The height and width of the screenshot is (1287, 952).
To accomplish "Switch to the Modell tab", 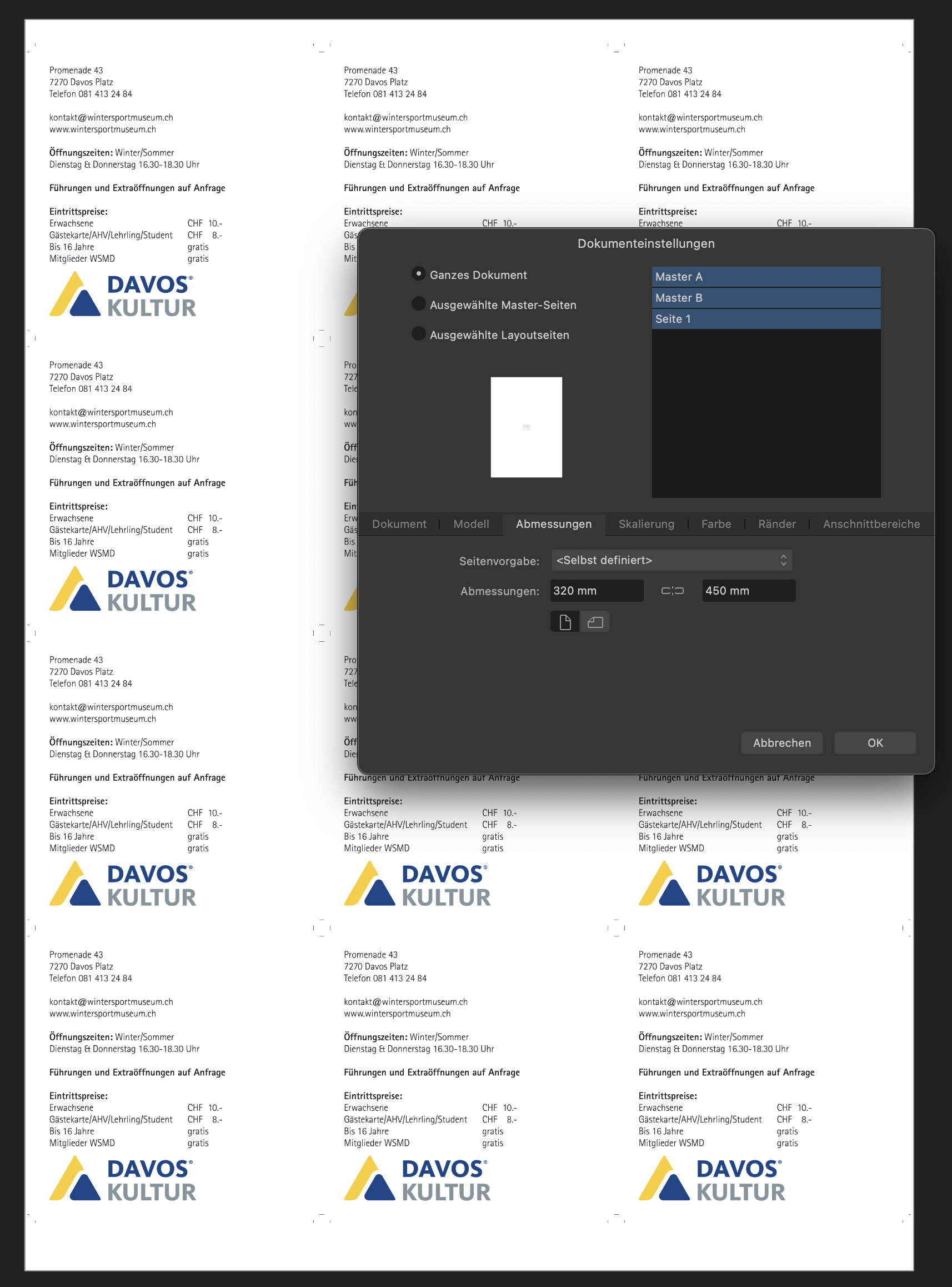I will point(471,524).
